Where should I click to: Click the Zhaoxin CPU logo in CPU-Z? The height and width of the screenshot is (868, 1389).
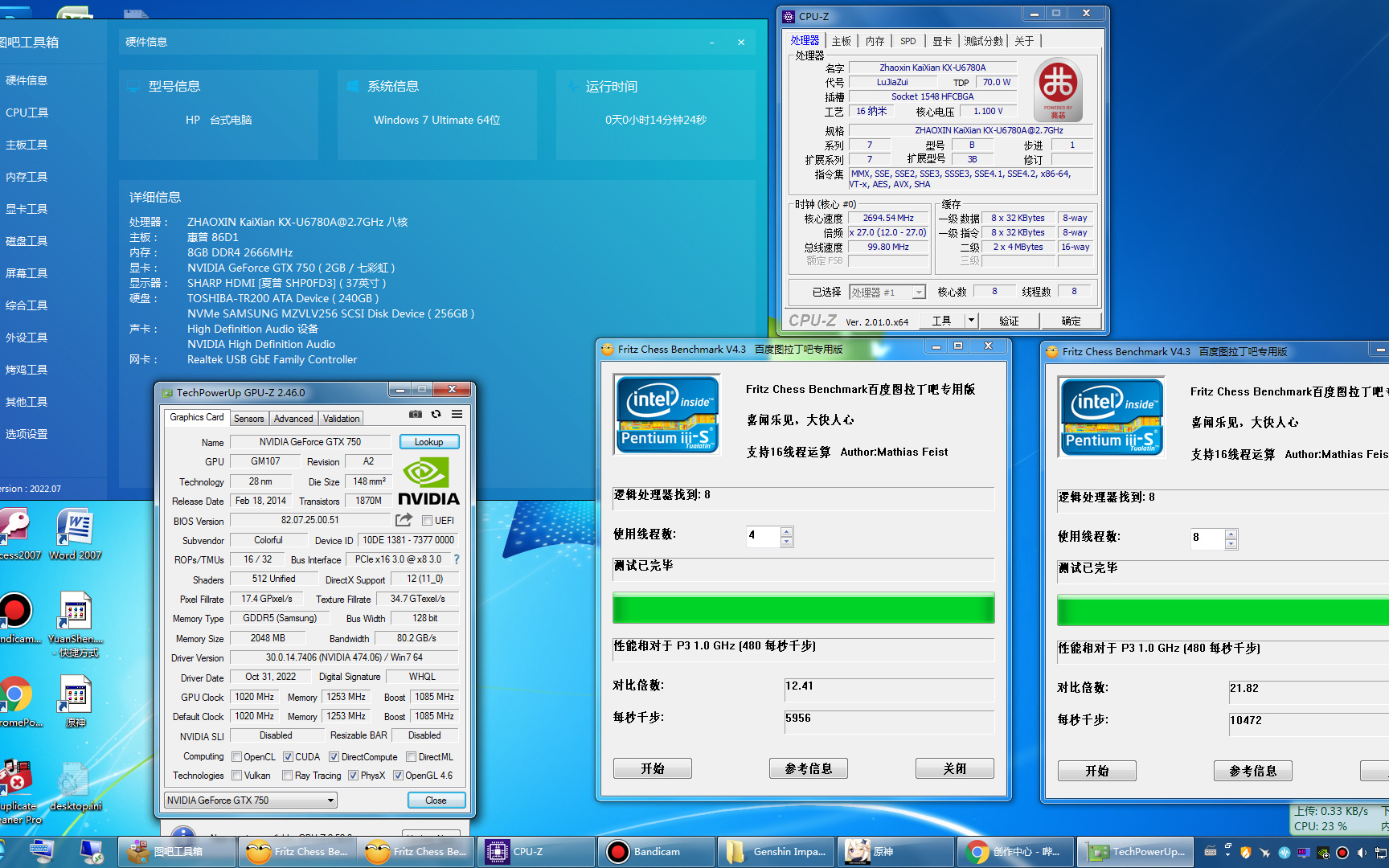click(x=1058, y=89)
